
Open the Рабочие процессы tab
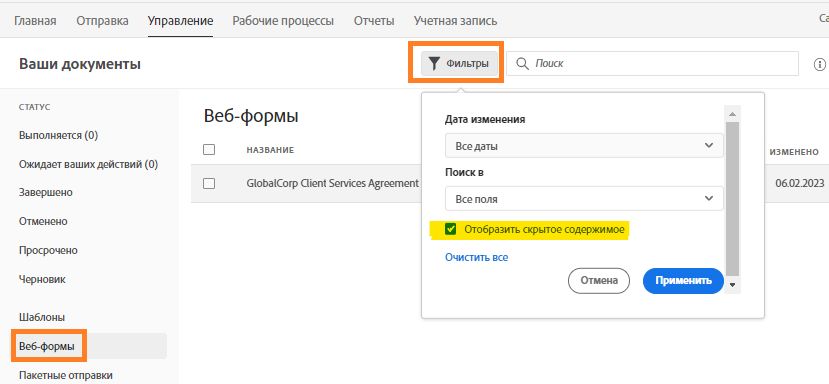283,21
